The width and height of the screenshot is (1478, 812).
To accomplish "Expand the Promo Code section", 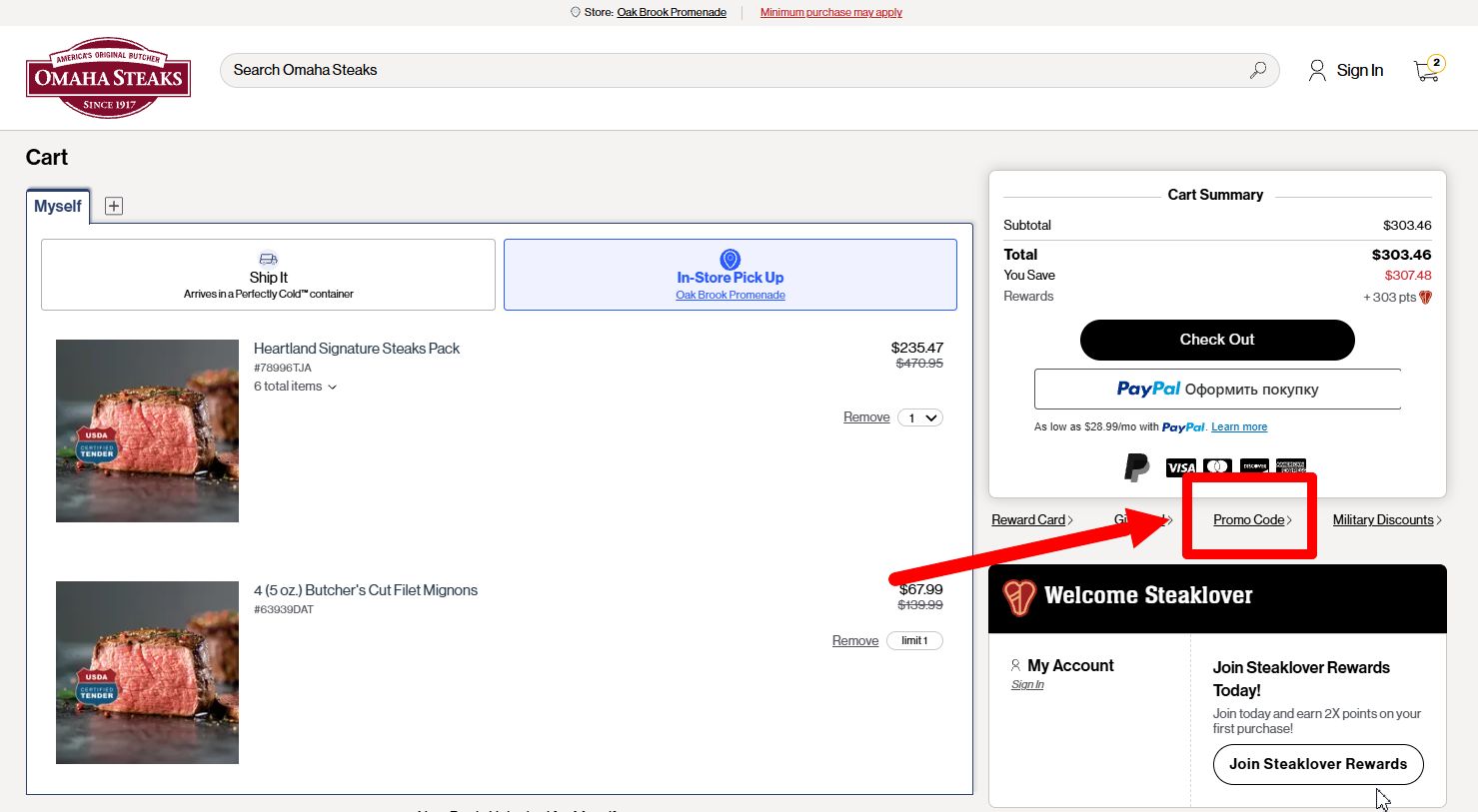I will (x=1251, y=520).
